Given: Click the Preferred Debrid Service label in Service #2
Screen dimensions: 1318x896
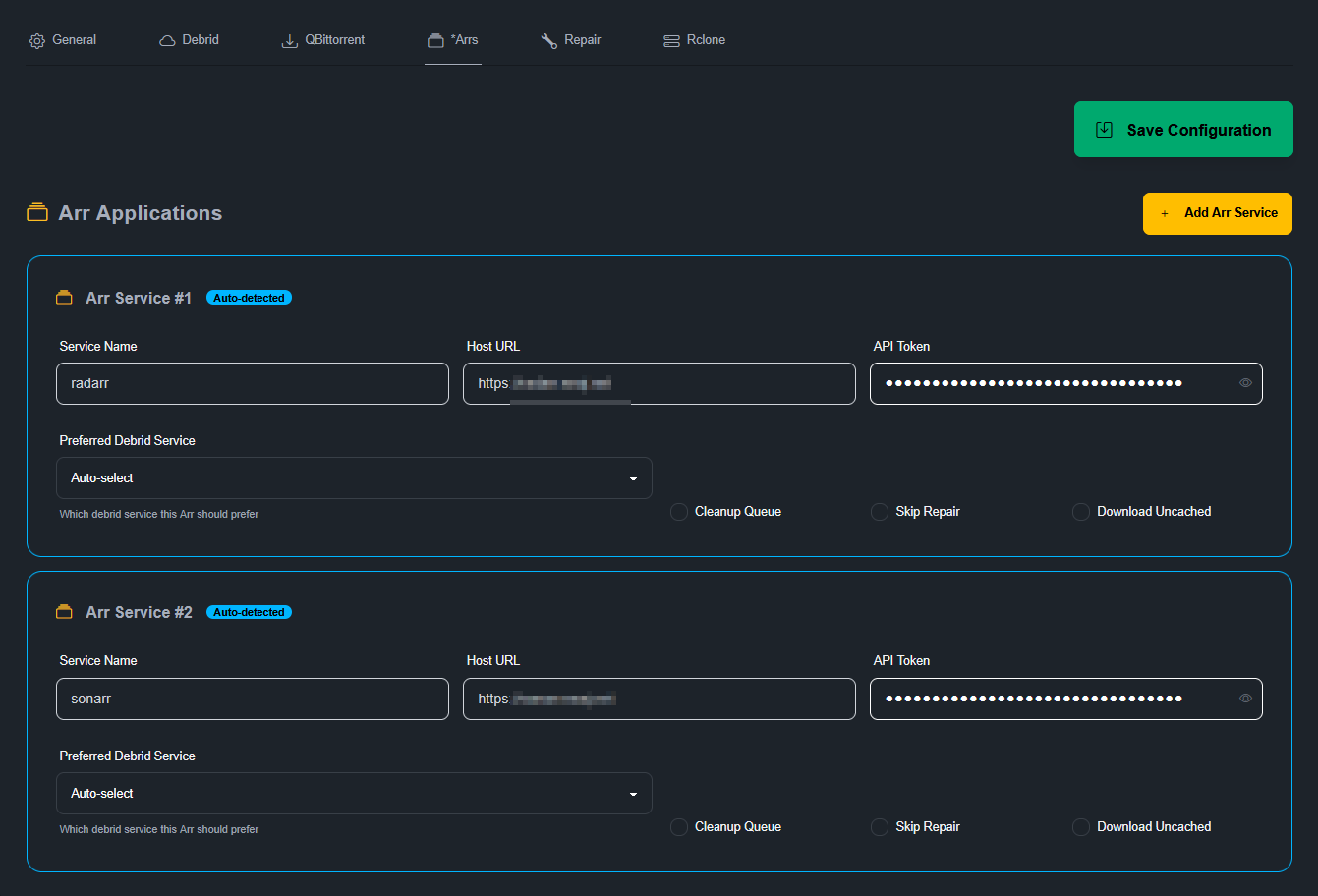Looking at the screenshot, I should (x=127, y=756).
